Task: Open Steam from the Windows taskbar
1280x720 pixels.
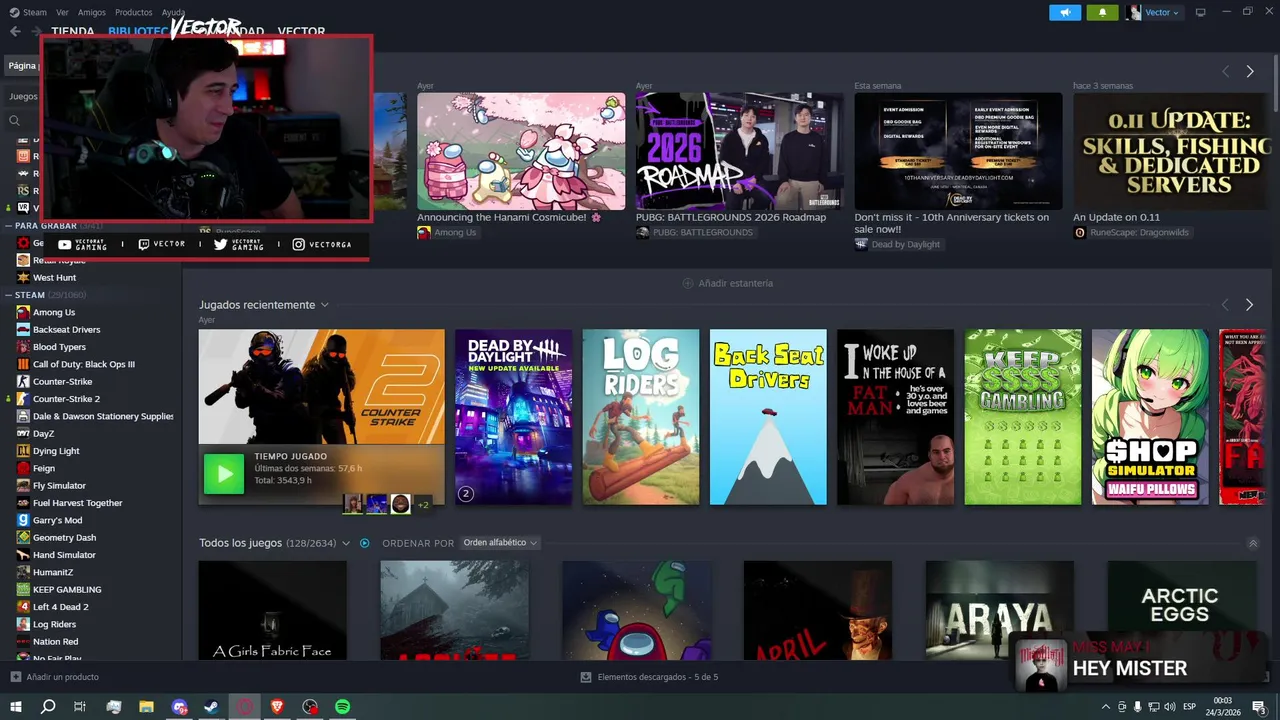Action: 212,707
